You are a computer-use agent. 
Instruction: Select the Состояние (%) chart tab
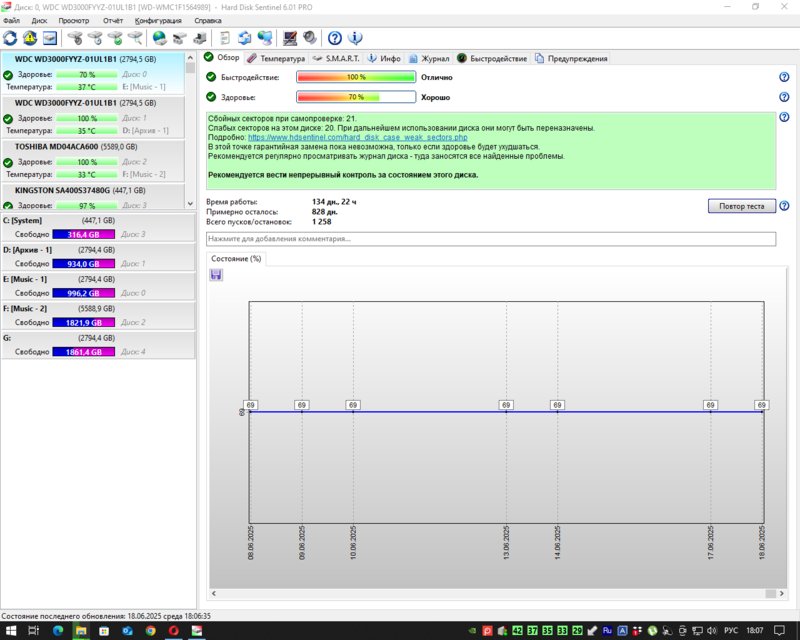(236, 258)
